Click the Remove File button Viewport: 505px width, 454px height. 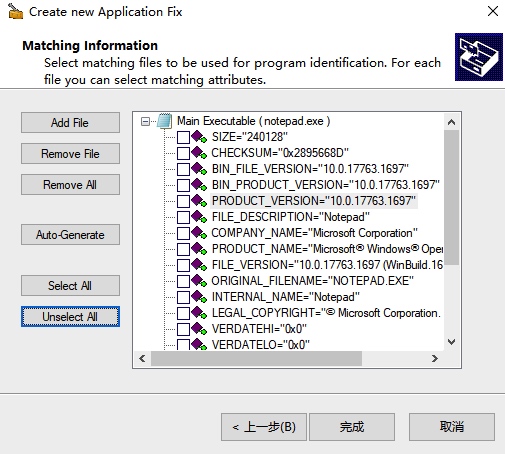click(70, 154)
